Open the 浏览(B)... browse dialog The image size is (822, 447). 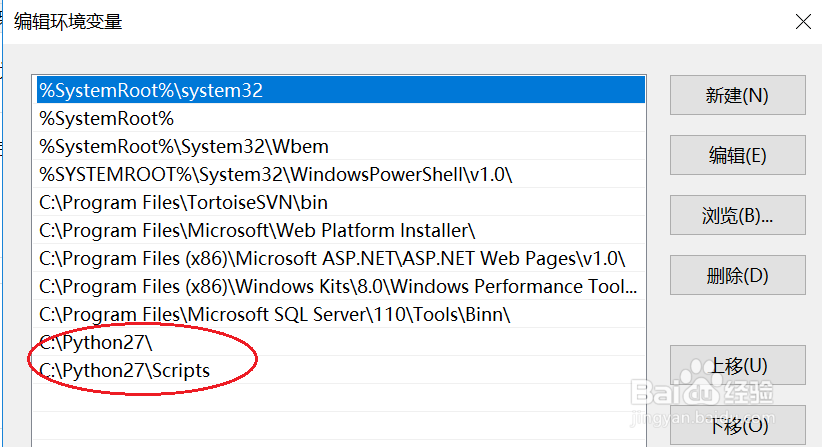click(x=737, y=215)
